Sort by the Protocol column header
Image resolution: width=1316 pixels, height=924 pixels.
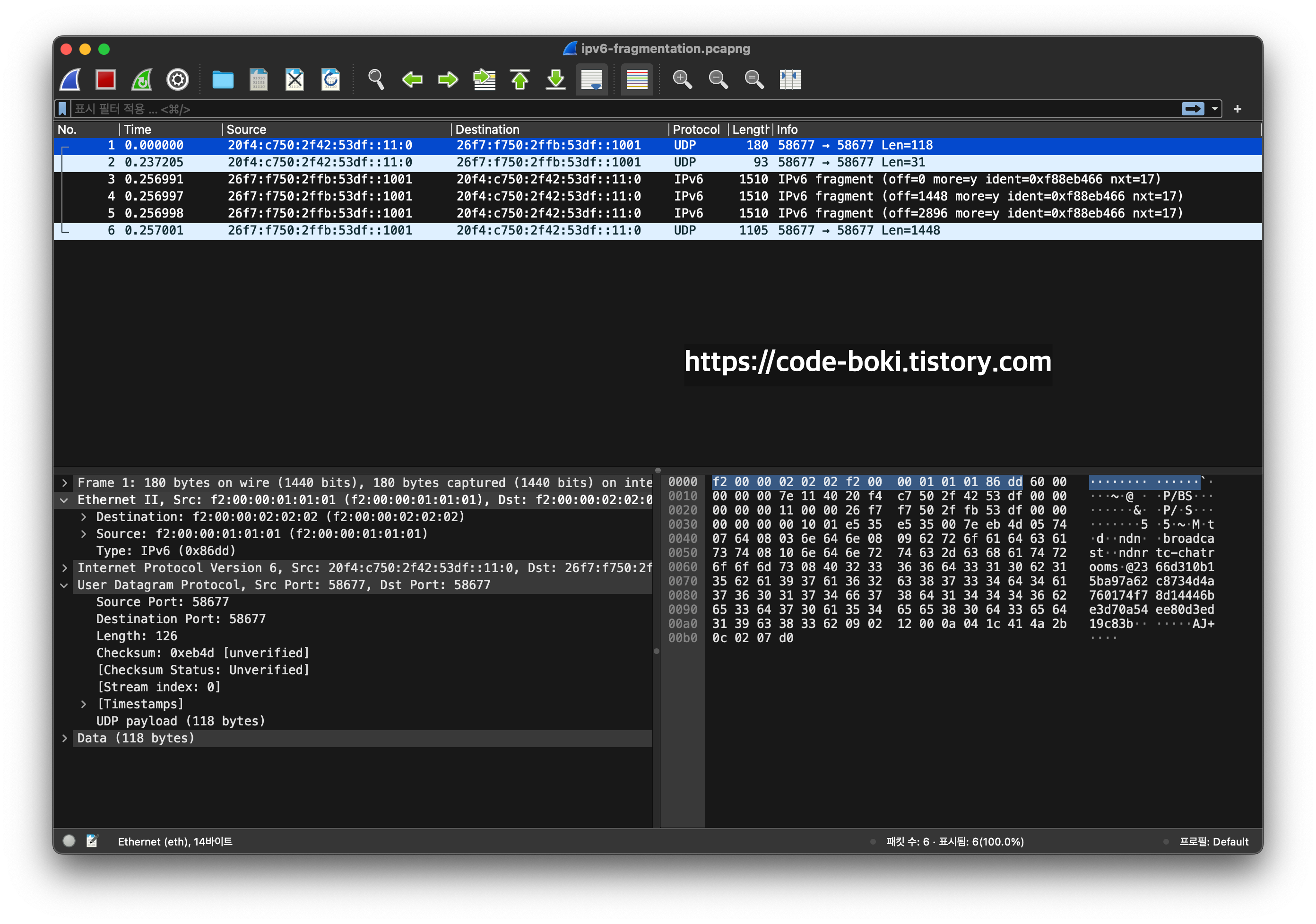[x=695, y=130]
